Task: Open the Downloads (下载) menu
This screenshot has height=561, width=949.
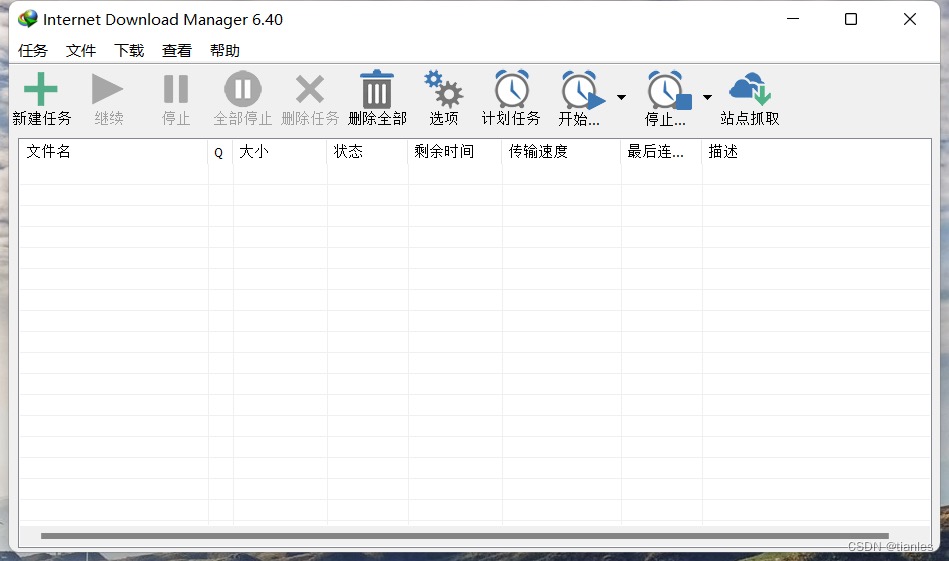Action: [x=129, y=51]
